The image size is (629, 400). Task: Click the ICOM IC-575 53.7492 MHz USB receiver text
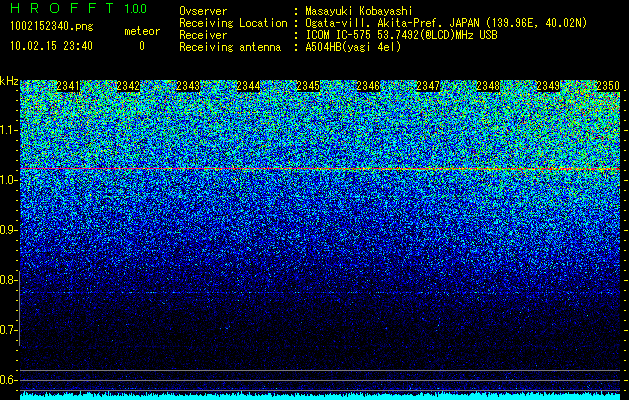point(401,35)
